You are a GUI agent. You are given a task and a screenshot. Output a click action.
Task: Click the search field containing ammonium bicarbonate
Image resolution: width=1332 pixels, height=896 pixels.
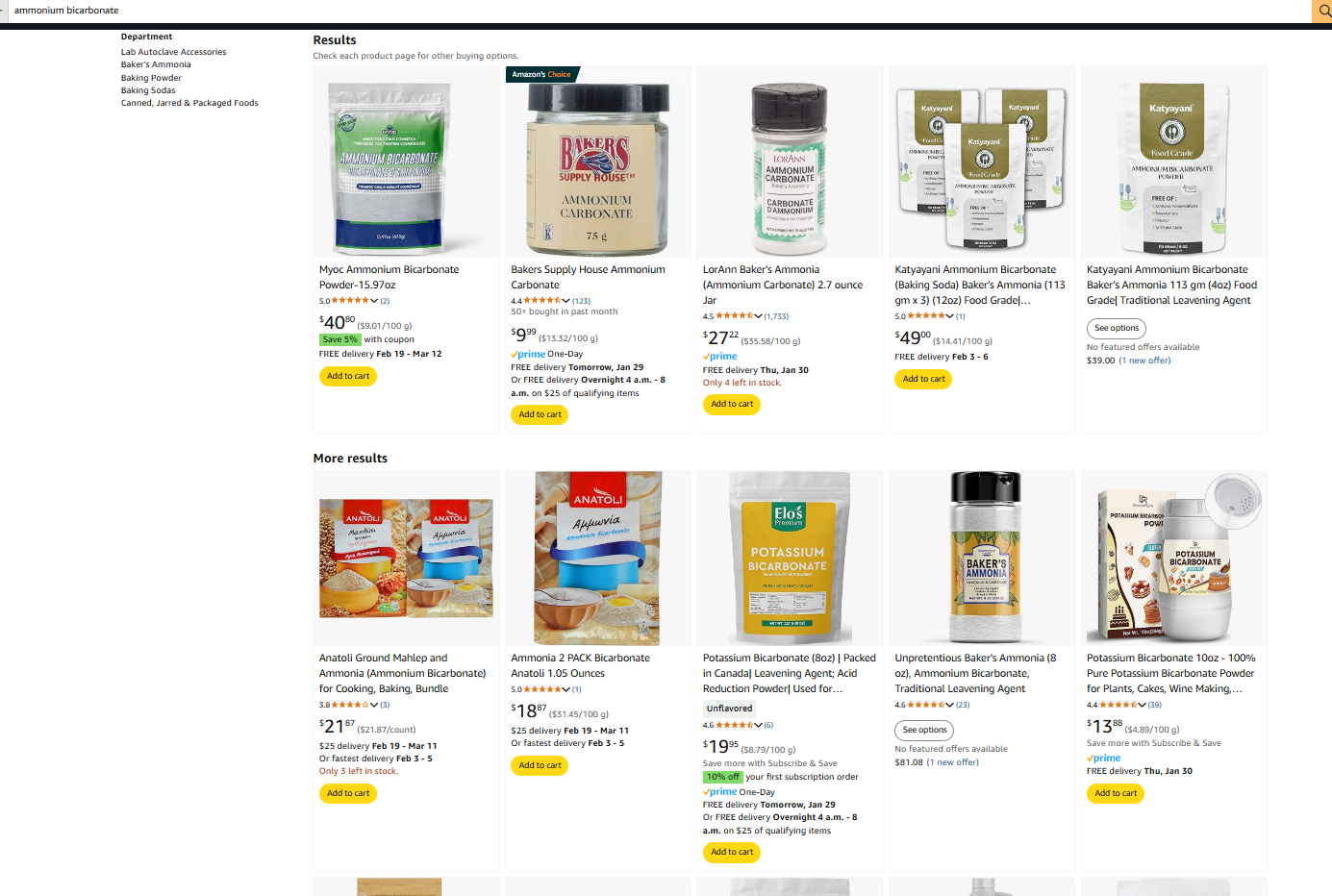tap(656, 11)
